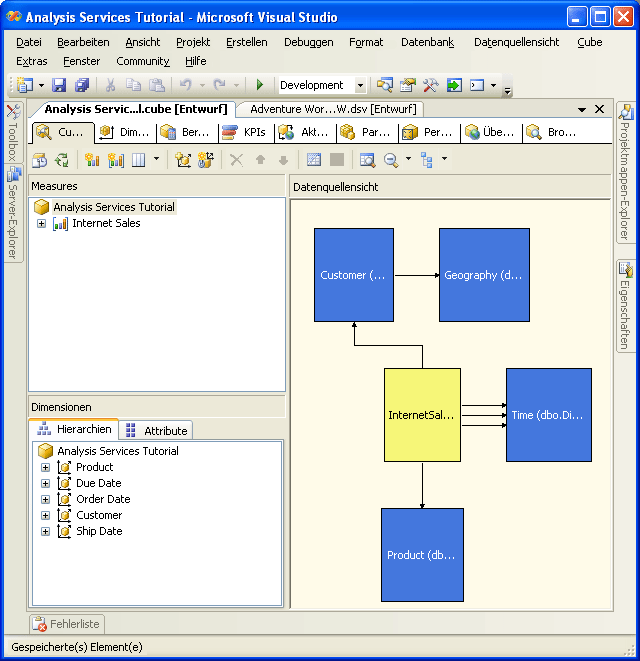Expand the Internet Sales measure group
Screen dimensions: 640x661
coord(42,224)
